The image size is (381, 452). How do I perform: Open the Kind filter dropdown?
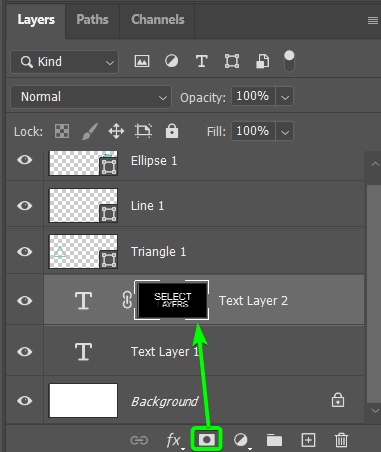pos(65,62)
